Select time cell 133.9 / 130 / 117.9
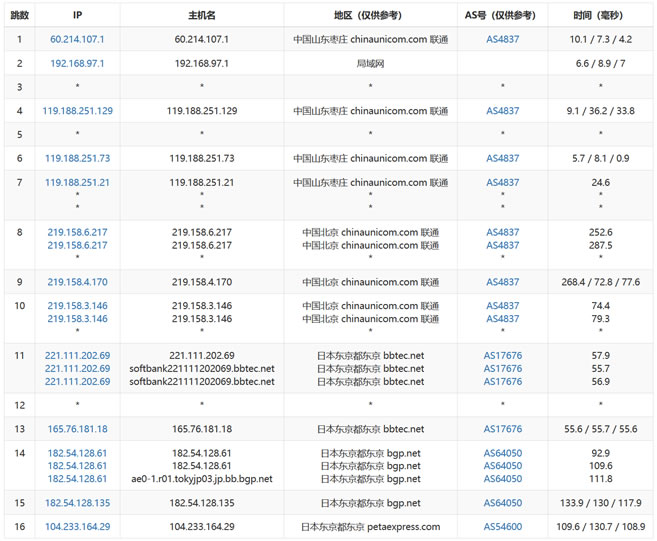The width and height of the screenshot is (657, 541). coord(600,503)
